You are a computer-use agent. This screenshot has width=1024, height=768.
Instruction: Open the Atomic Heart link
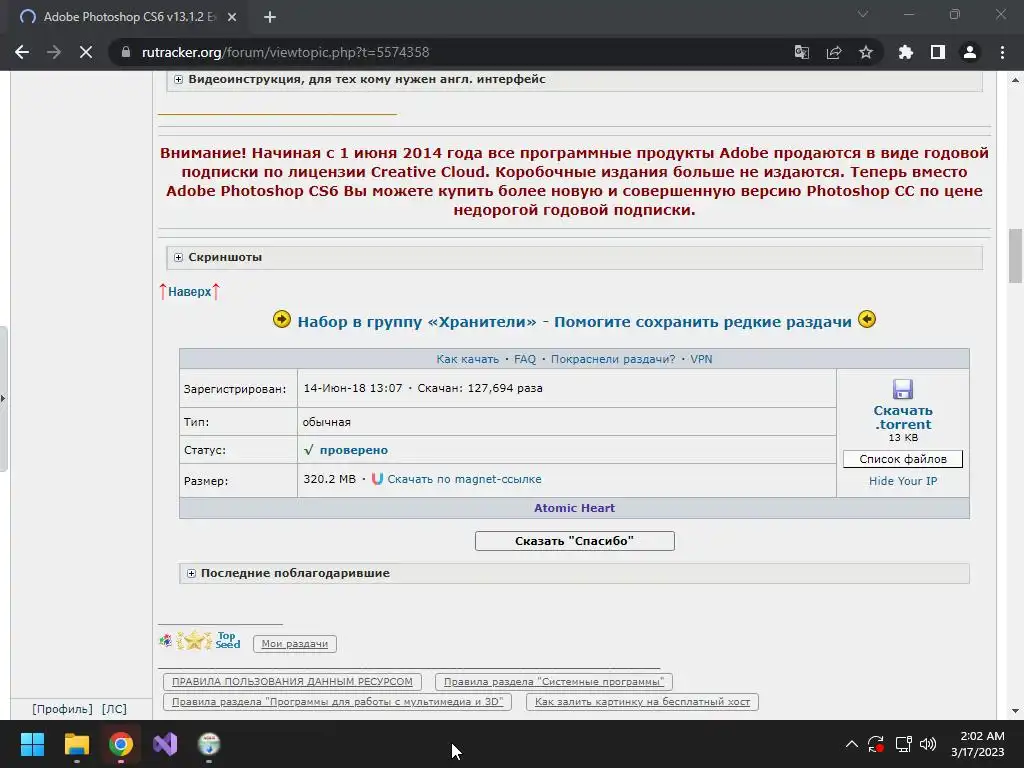coord(574,508)
